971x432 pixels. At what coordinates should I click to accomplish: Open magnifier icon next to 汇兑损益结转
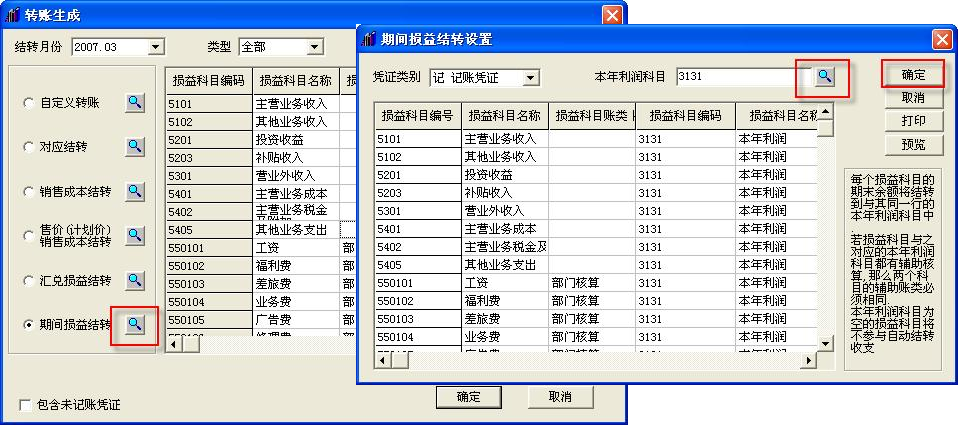(135, 280)
